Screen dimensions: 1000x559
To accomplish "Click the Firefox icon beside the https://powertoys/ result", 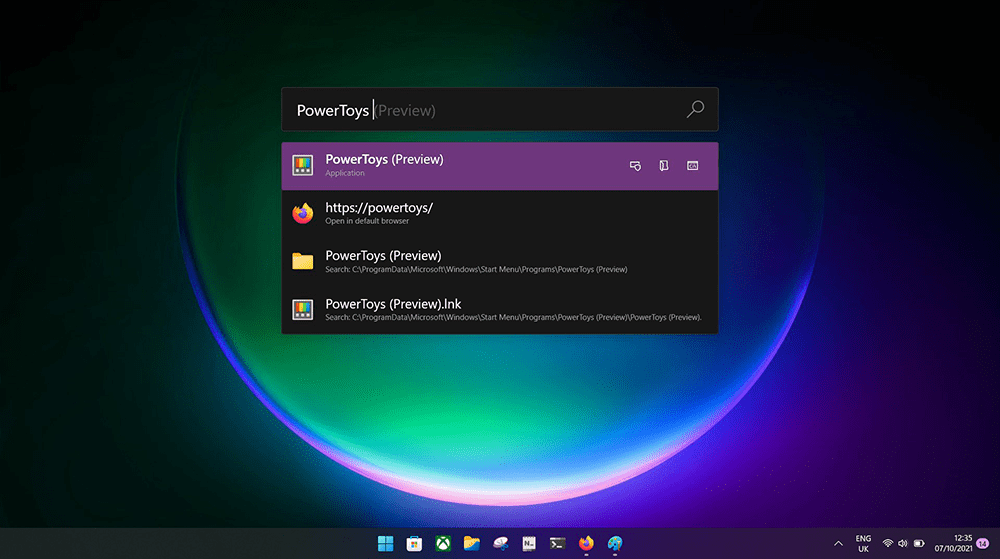I will [303, 214].
